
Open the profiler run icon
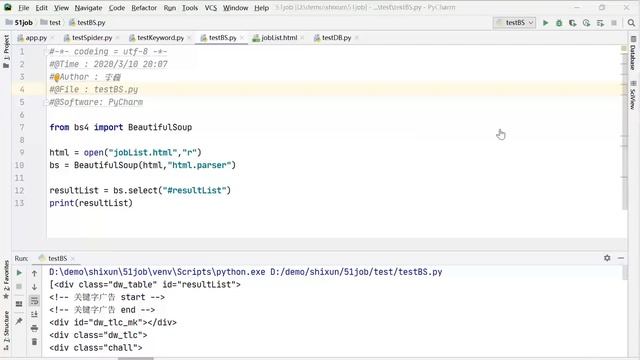click(587, 23)
